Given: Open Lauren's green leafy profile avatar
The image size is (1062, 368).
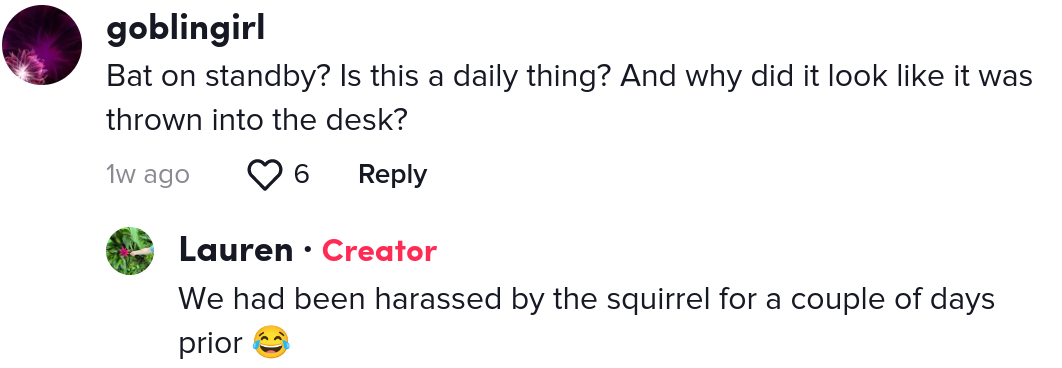Looking at the screenshot, I should 130,251.
